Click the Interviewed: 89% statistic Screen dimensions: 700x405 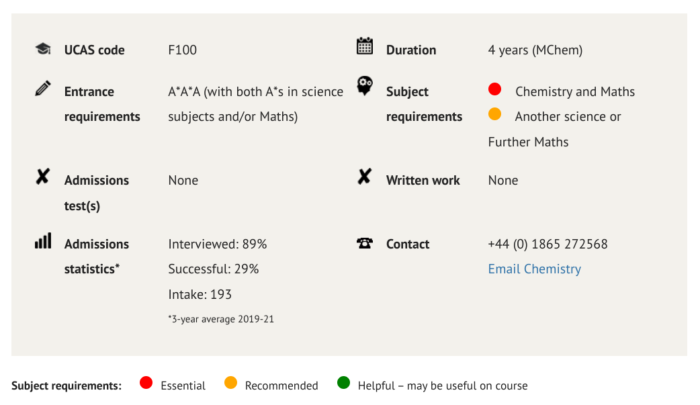coord(217,244)
